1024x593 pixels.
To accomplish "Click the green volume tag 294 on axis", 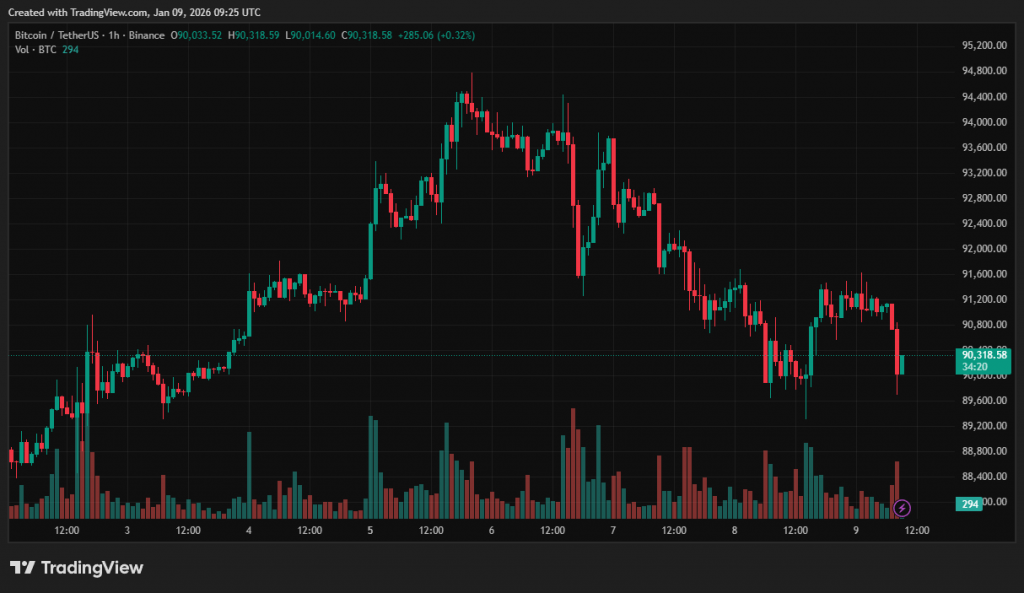I will coord(969,505).
